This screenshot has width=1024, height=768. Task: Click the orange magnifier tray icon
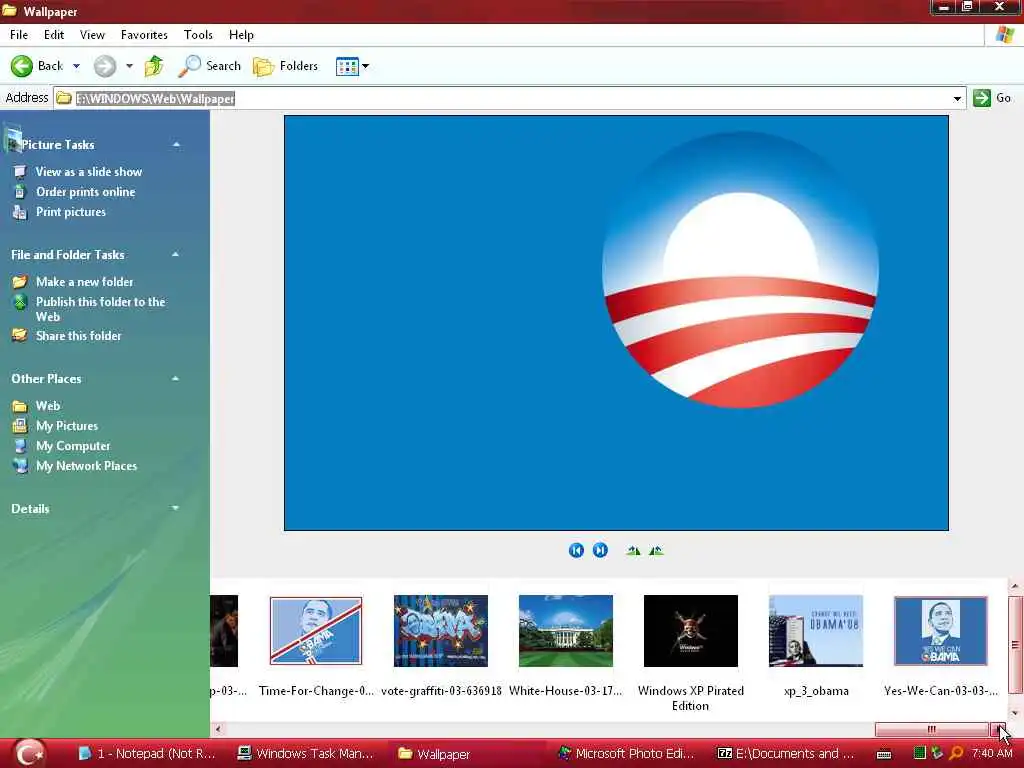tap(957, 754)
